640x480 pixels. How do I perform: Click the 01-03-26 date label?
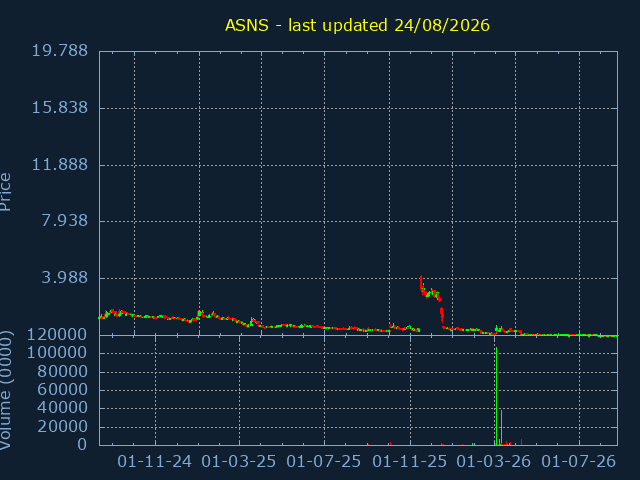493,462
